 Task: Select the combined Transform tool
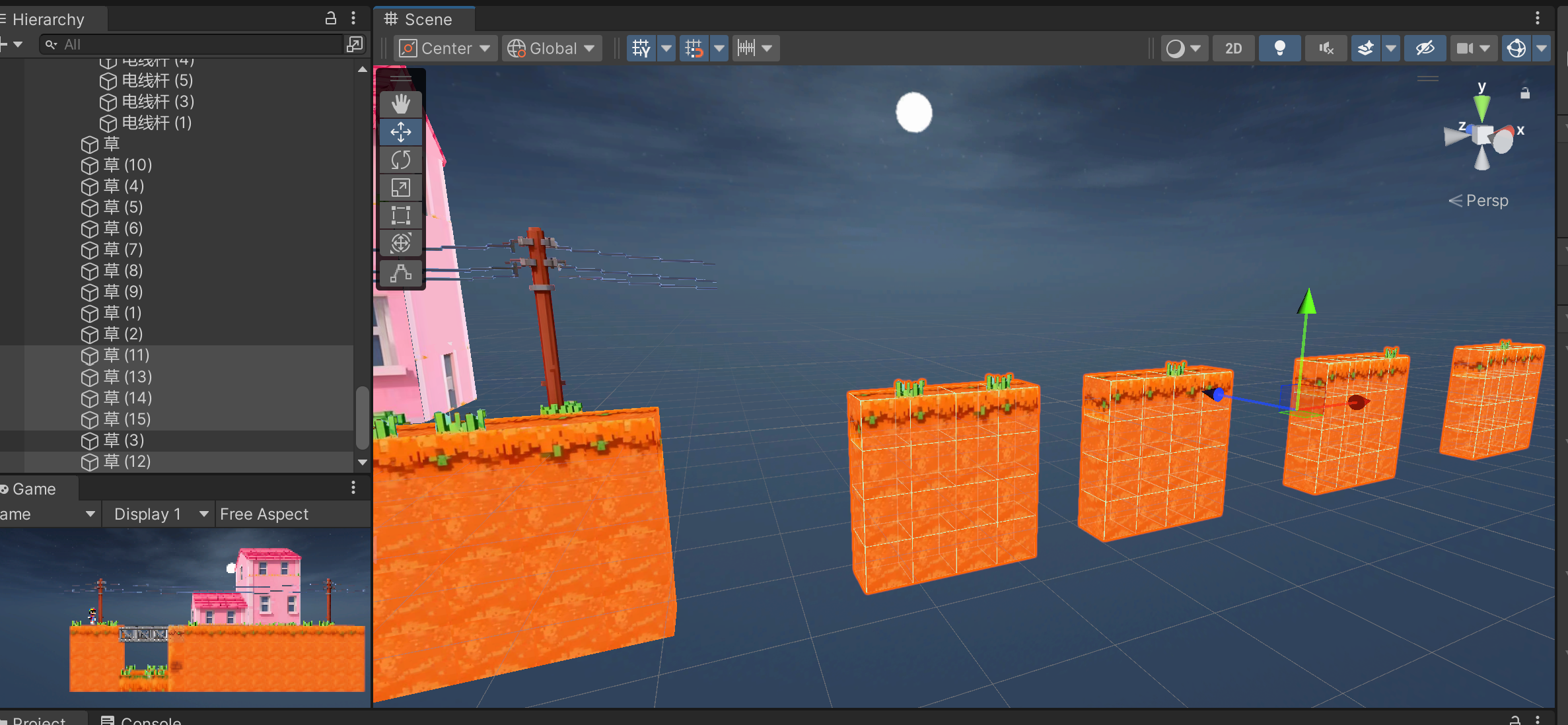[x=400, y=243]
